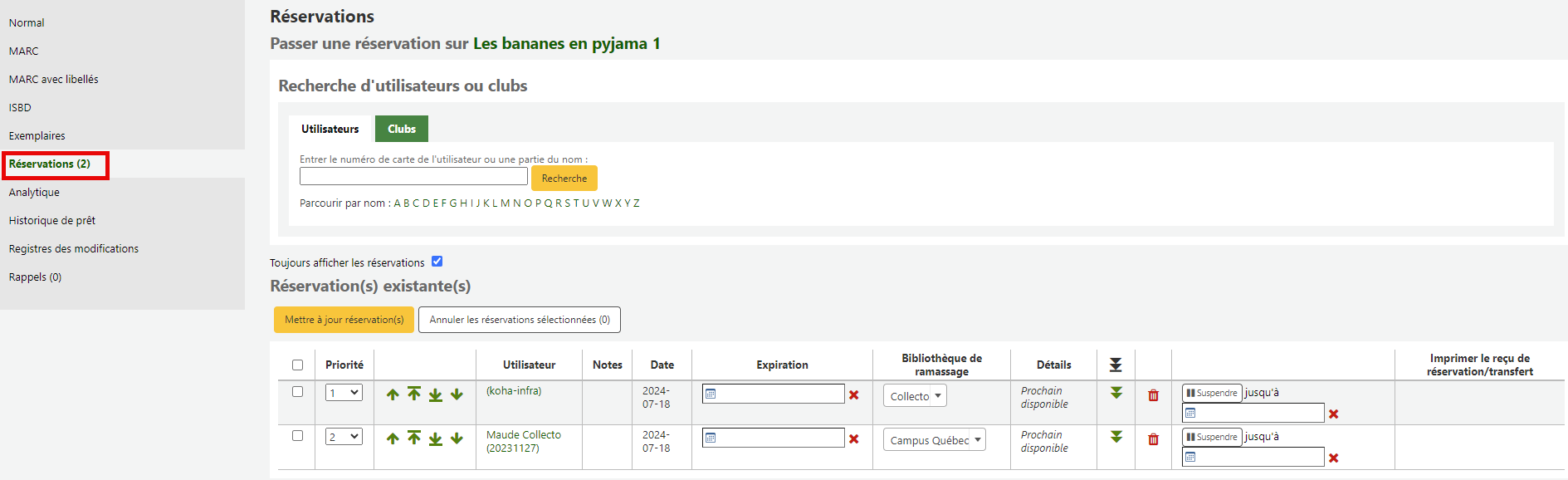This screenshot has height=480, width=1568.
Task: Delete the koha-infra reservation via trash icon
Action: (x=1153, y=395)
